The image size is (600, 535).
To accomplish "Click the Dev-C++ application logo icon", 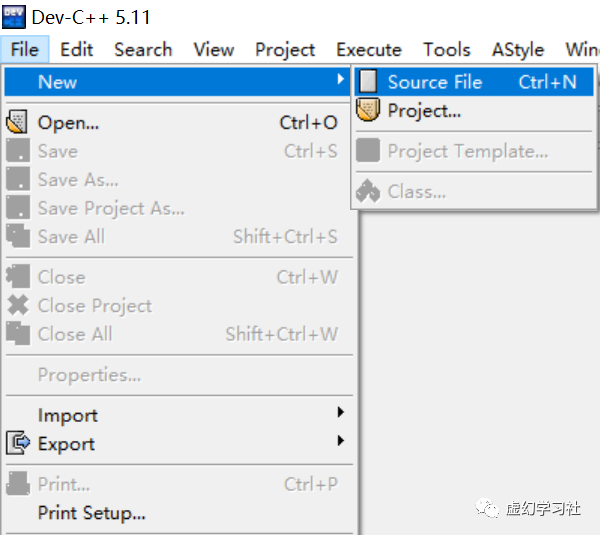I will 14,17.
